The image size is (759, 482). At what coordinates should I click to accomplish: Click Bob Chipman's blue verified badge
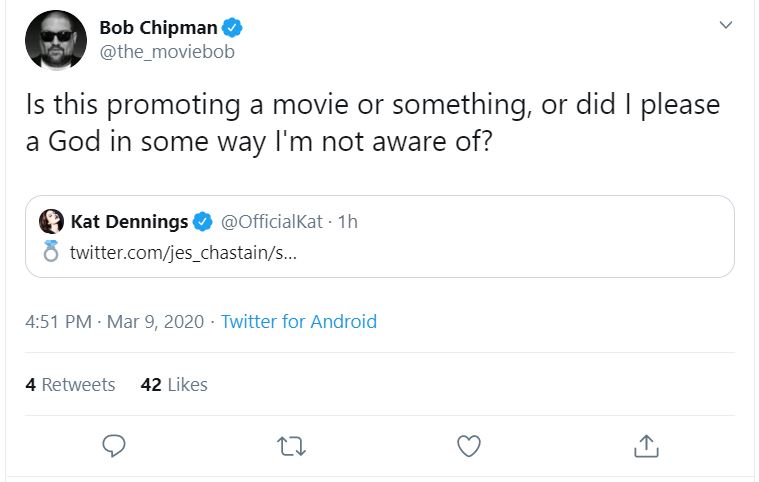[x=232, y=27]
